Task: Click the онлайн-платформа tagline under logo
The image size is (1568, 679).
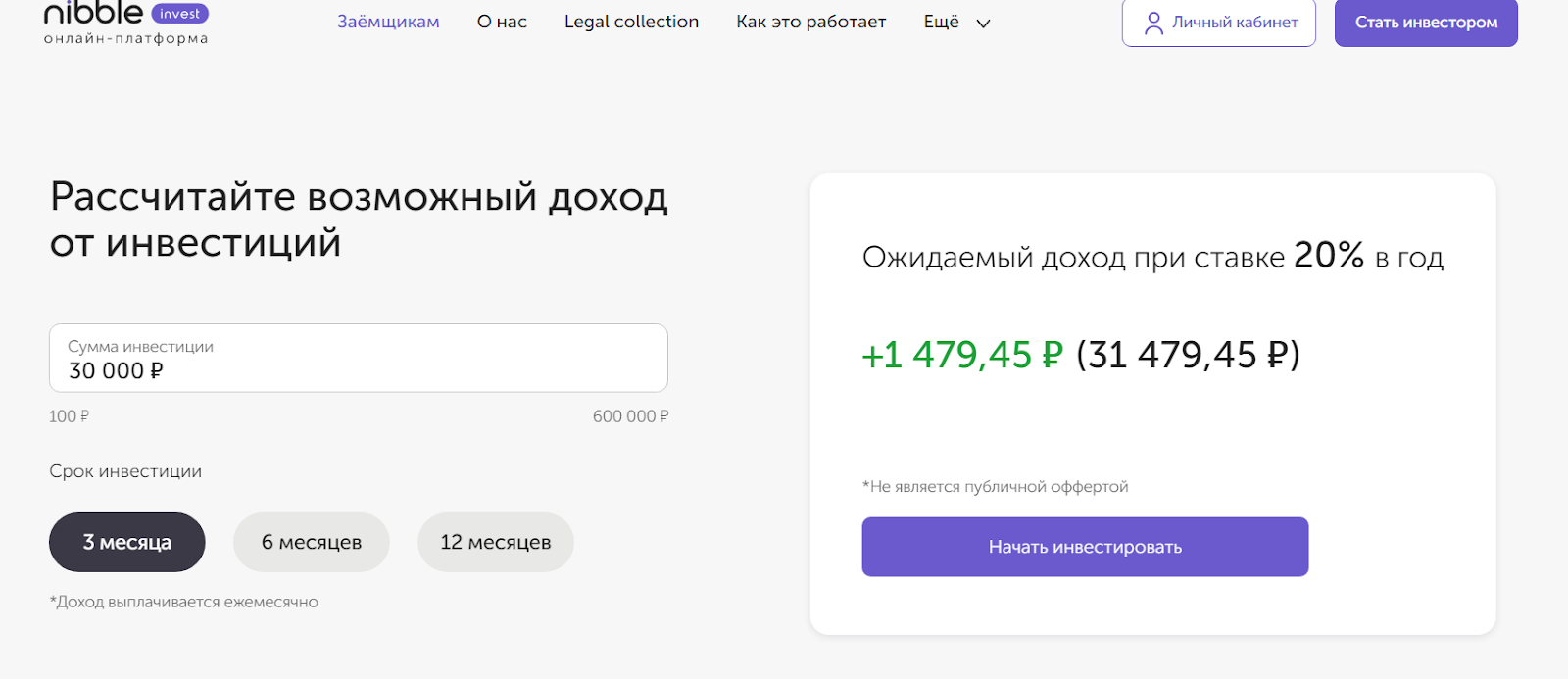Action: click(125, 39)
